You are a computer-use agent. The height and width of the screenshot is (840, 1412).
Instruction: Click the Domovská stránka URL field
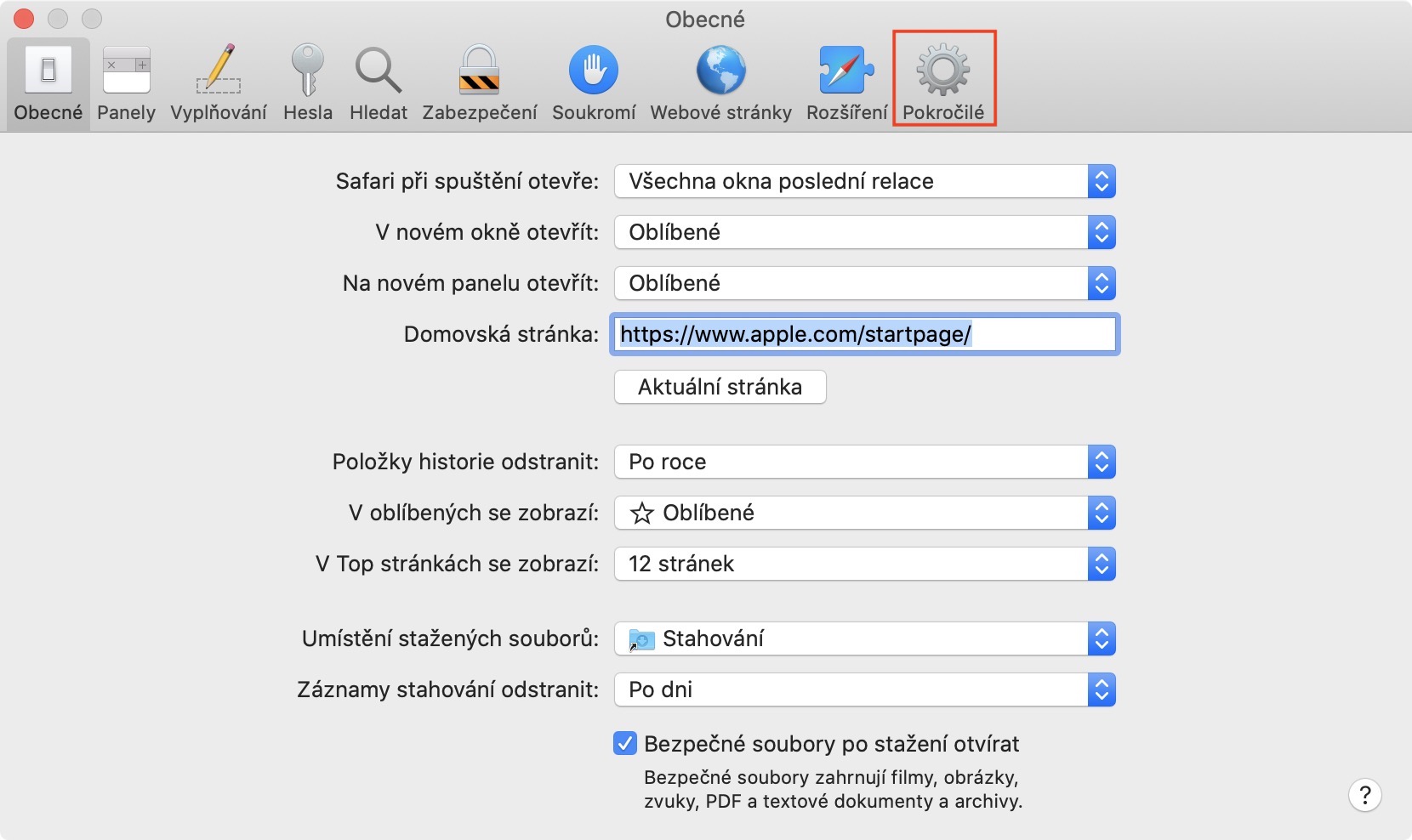(865, 334)
